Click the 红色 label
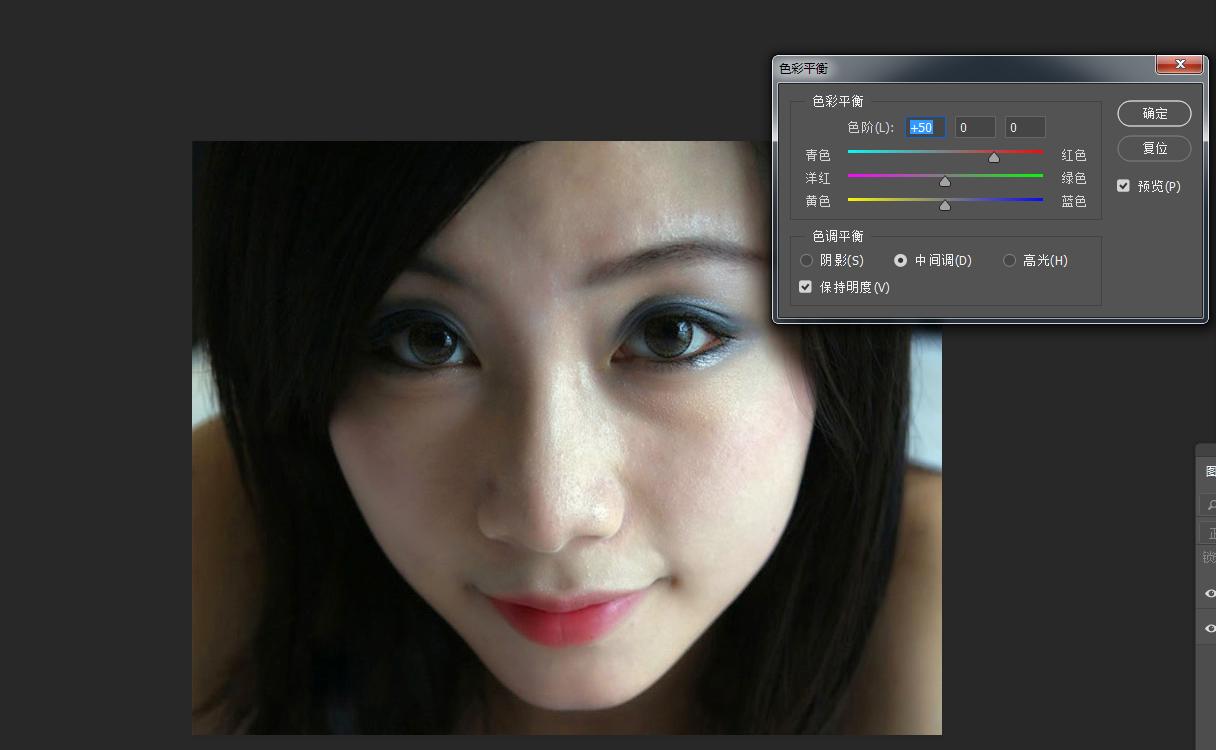 (1074, 155)
